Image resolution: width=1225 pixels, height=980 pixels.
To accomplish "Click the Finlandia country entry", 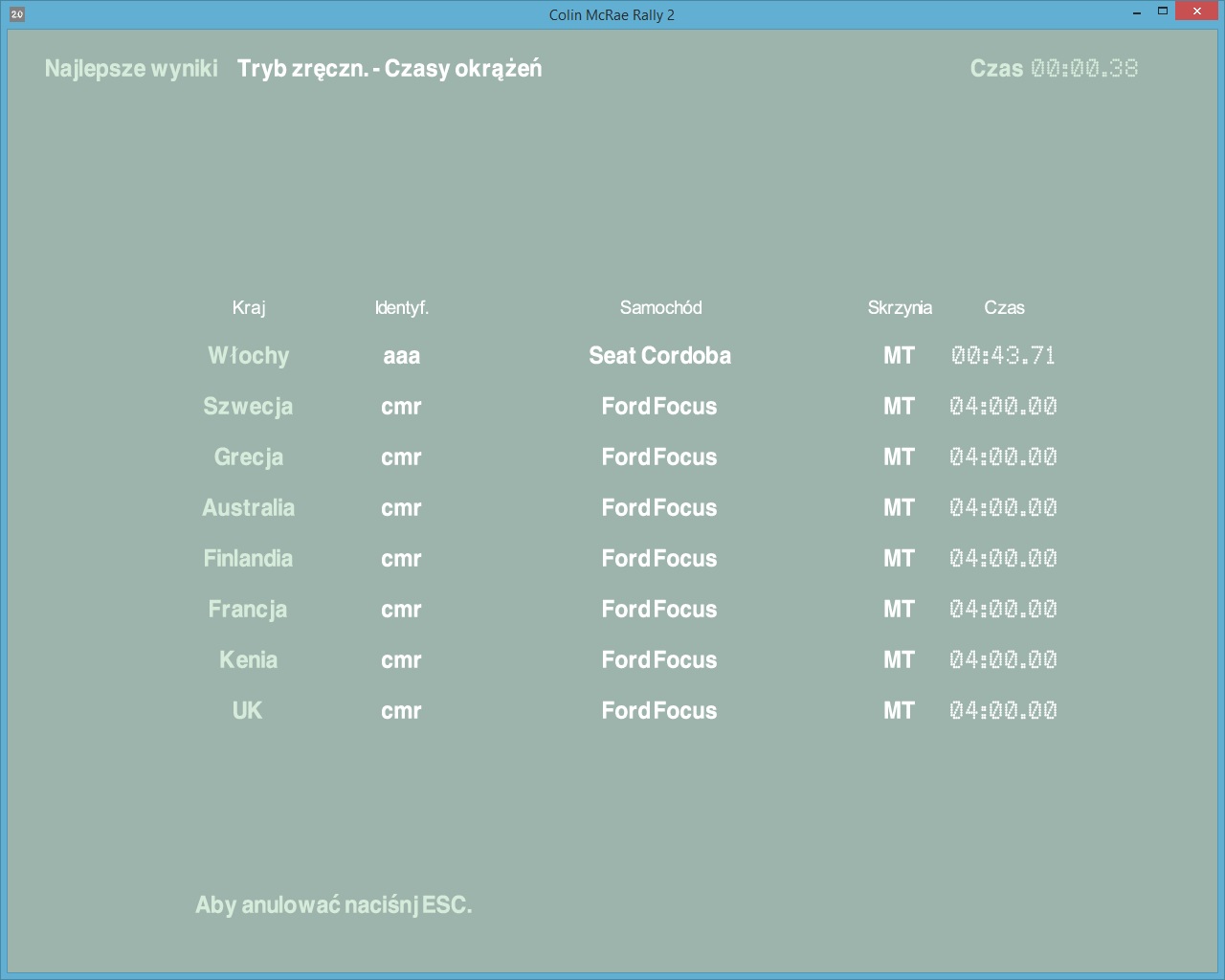I will pyautogui.click(x=248, y=559).
